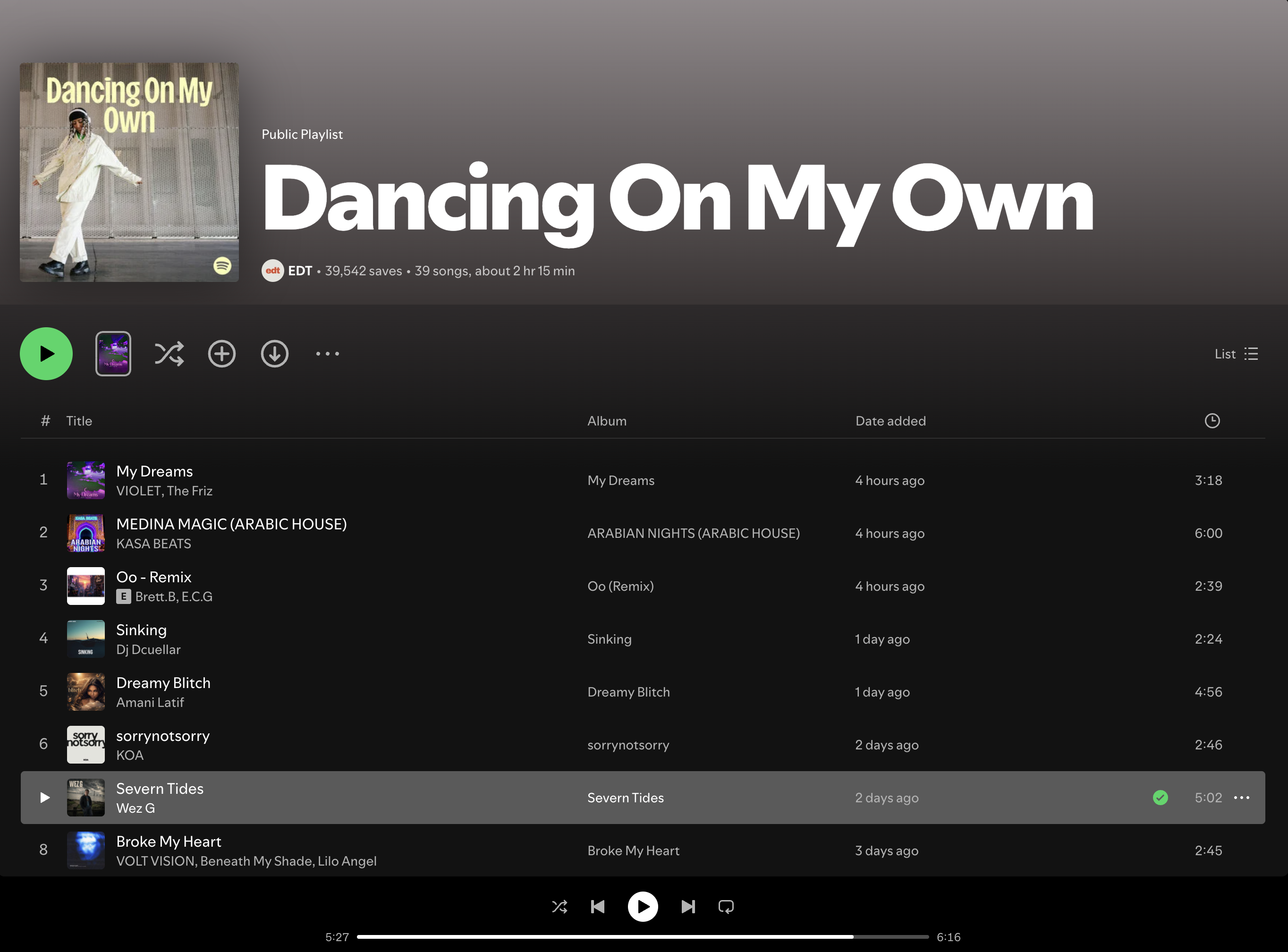Click the Dreamy Blitch cover thumbnail
The height and width of the screenshot is (952, 1288).
[86, 691]
